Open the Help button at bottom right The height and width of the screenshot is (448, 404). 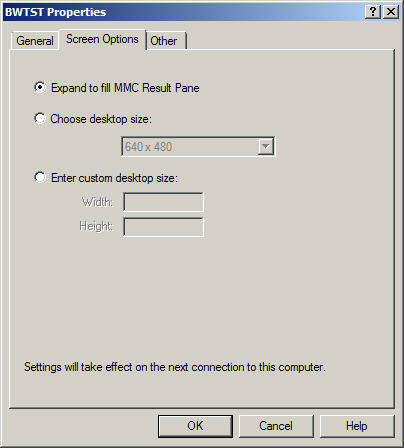click(357, 426)
